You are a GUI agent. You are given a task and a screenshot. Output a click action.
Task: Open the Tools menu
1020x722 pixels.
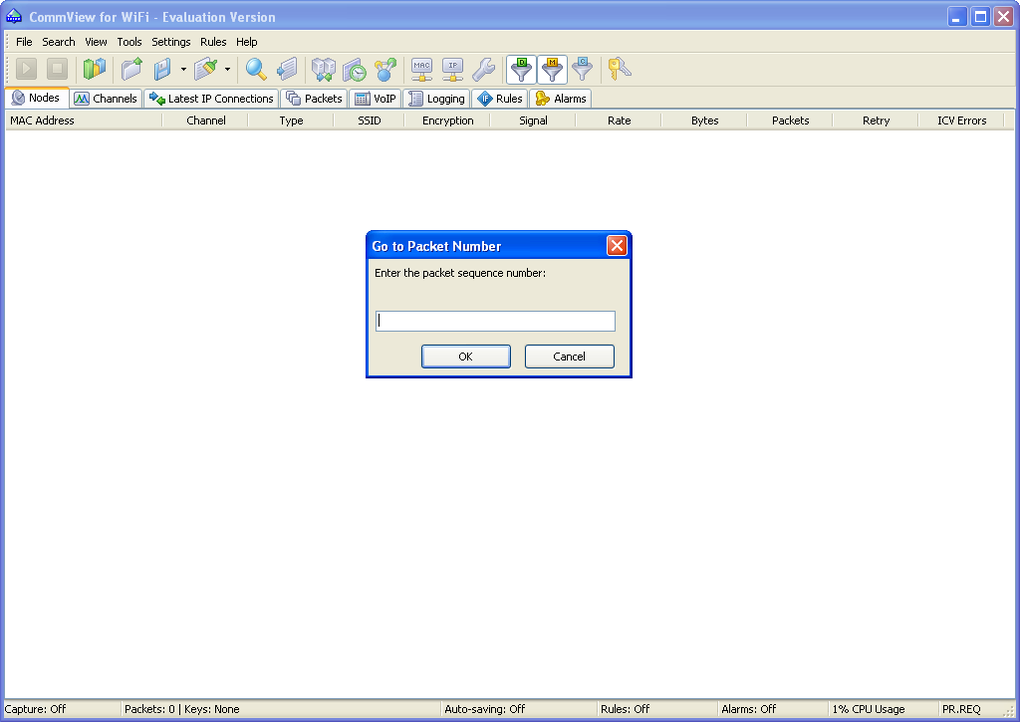[x=129, y=42]
